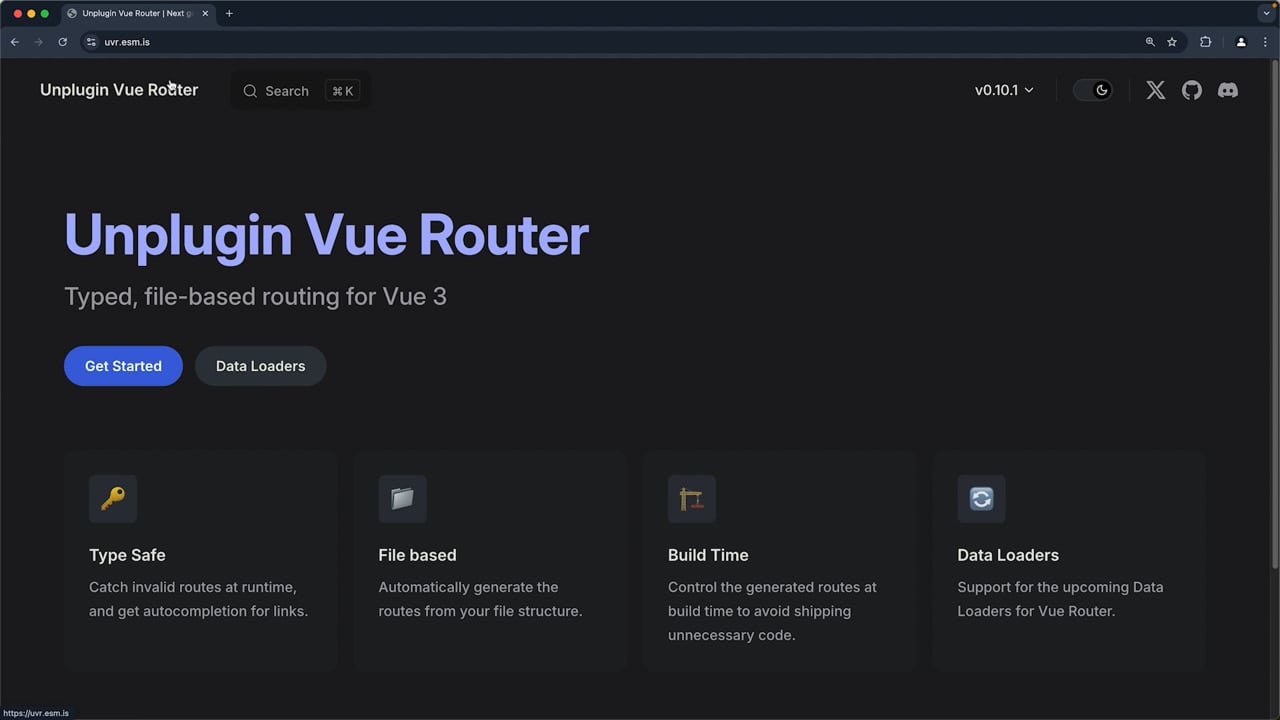Click the File based card heading
The height and width of the screenshot is (720, 1280).
tap(417, 555)
